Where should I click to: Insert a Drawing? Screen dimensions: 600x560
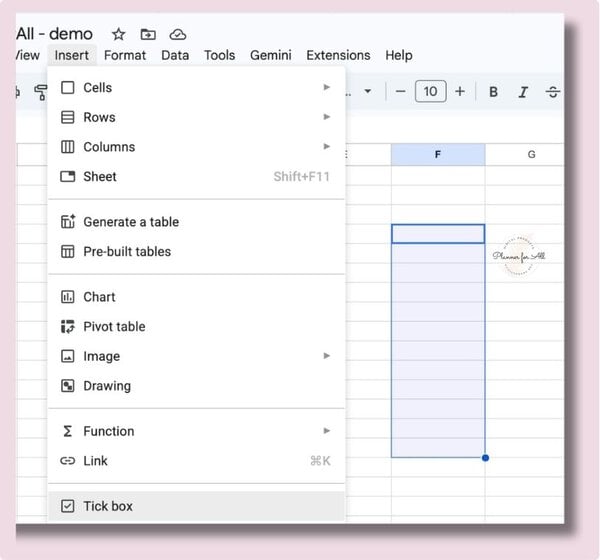[196, 386]
